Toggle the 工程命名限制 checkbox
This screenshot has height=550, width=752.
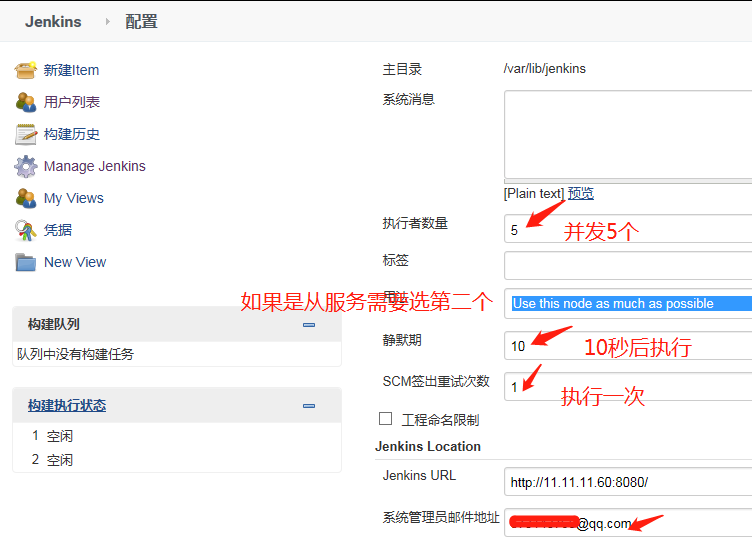tap(385, 419)
